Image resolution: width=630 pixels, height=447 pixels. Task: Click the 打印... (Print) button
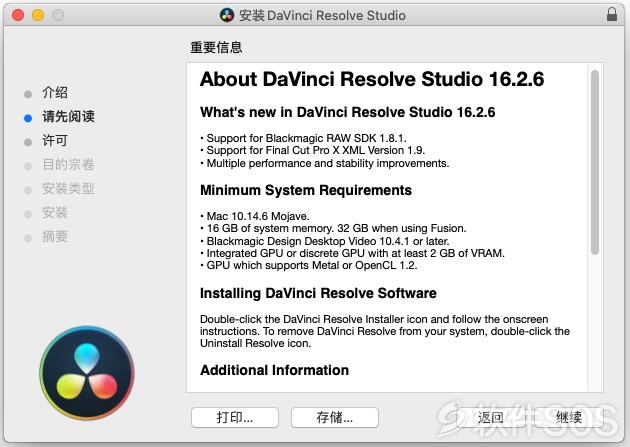pos(235,418)
